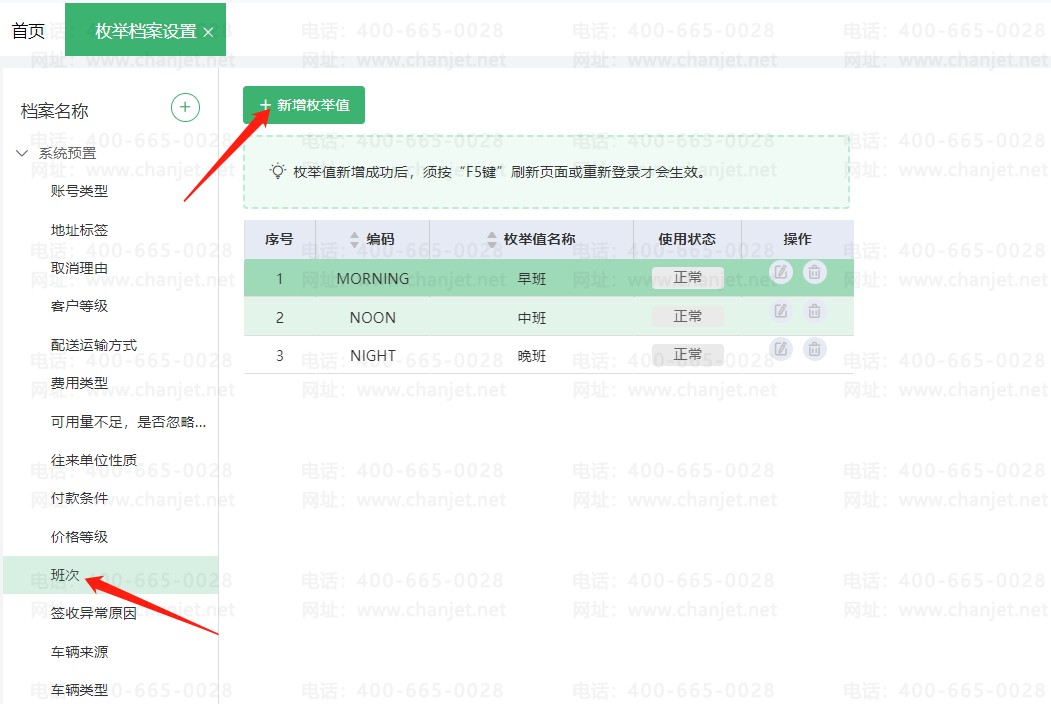The width and height of the screenshot is (1051, 704).
Task: Select 地址标签 in archive list
Action: 79,230
